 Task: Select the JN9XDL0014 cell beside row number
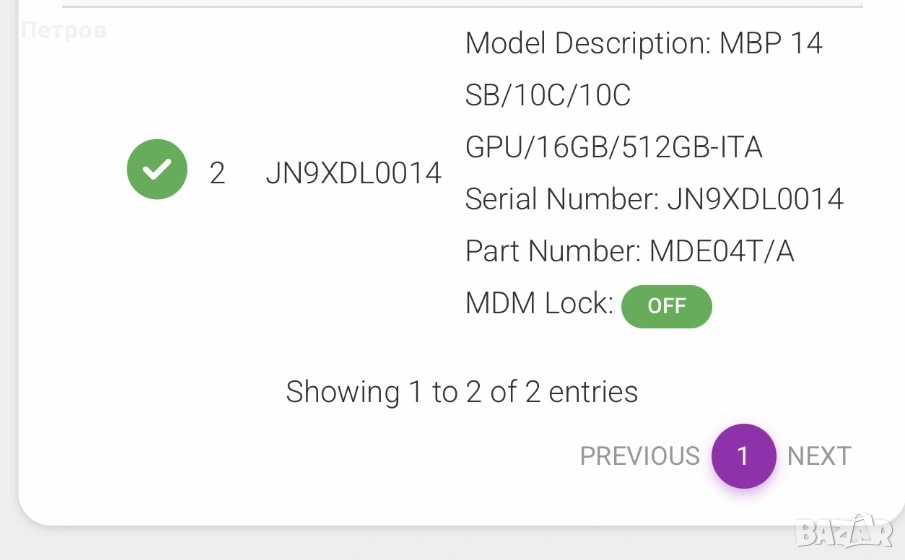pos(353,173)
